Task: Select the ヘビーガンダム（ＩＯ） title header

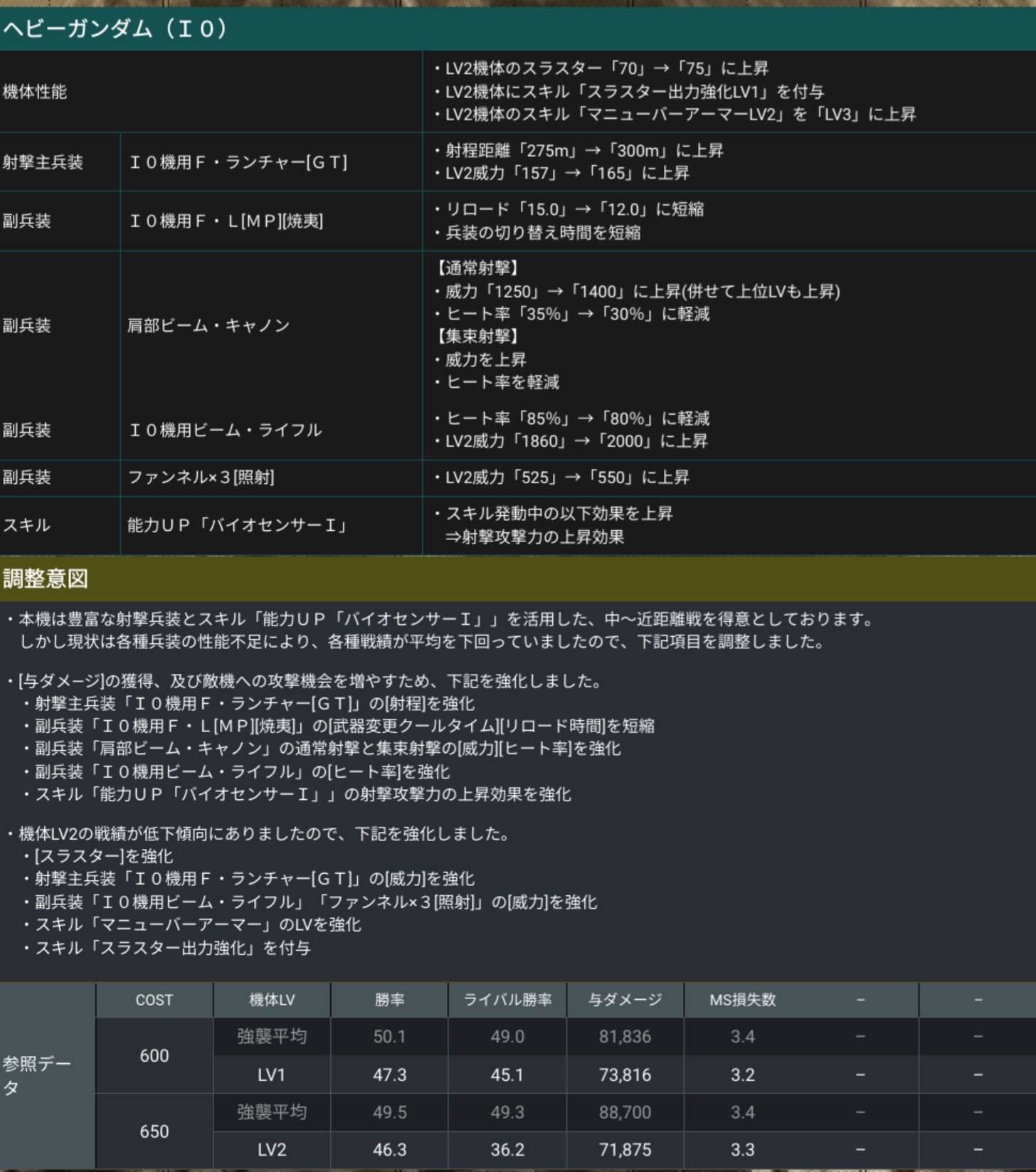Action: [x=518, y=29]
